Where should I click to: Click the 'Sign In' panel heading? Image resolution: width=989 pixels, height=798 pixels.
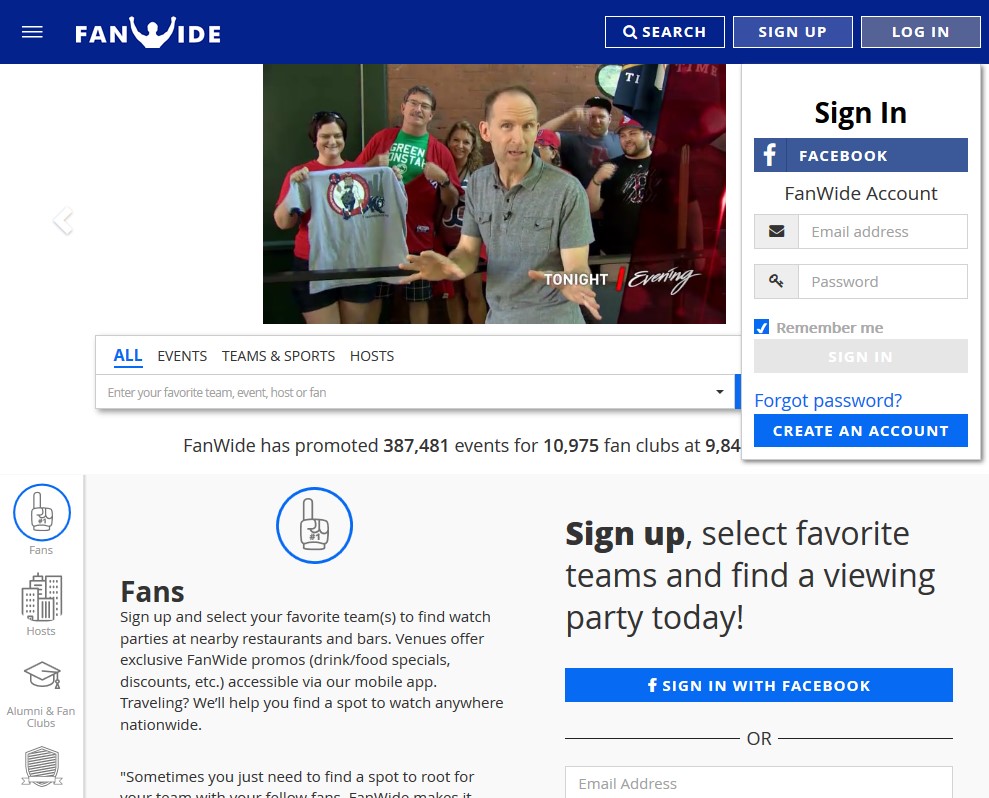860,114
